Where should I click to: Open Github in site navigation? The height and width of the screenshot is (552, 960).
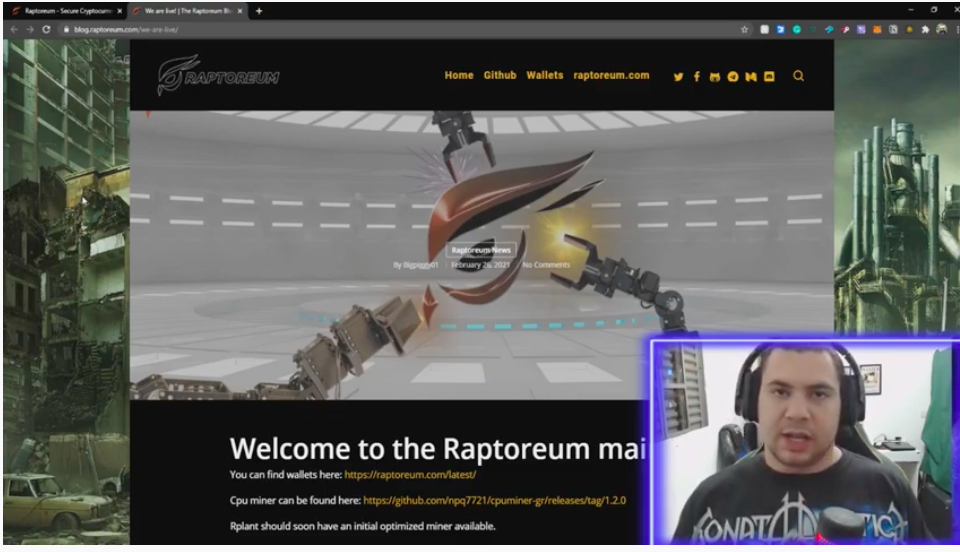coord(500,75)
